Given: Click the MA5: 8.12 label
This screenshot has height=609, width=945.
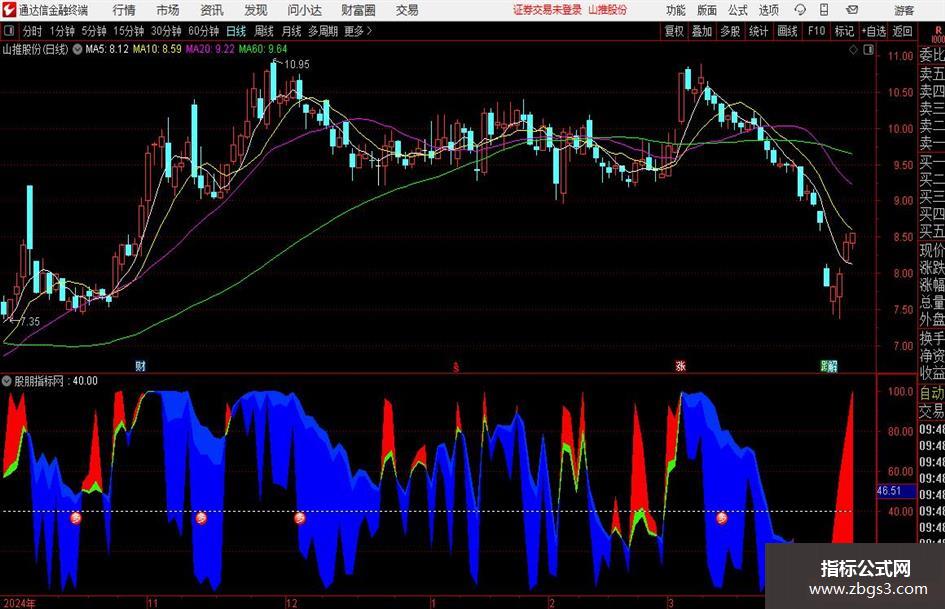Looking at the screenshot, I should coord(107,49).
